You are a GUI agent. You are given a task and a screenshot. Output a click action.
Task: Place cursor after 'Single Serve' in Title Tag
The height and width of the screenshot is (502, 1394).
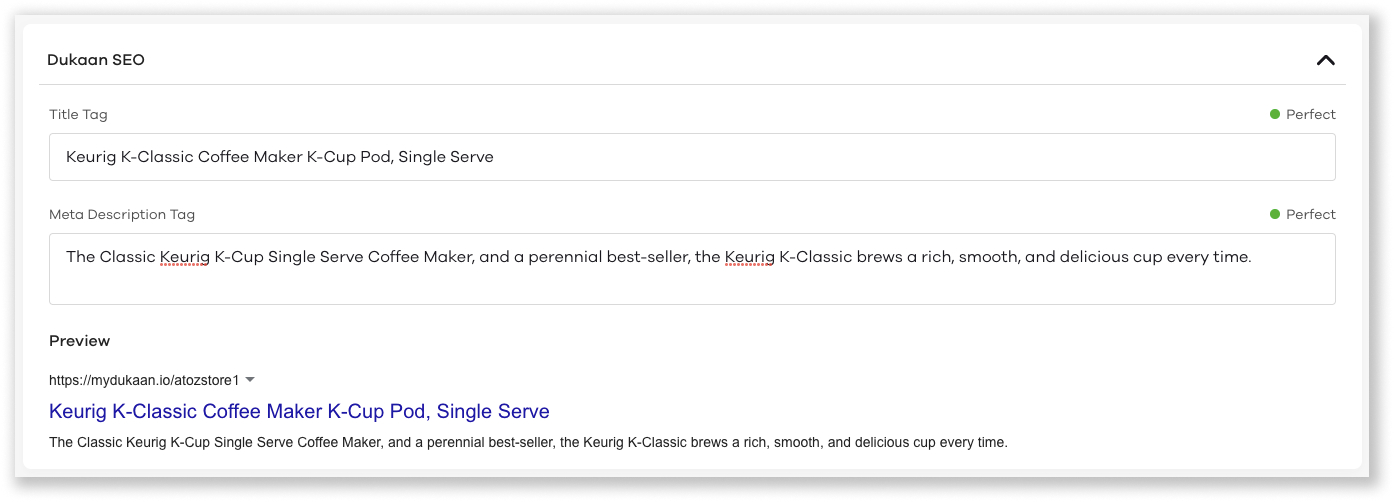coord(495,157)
